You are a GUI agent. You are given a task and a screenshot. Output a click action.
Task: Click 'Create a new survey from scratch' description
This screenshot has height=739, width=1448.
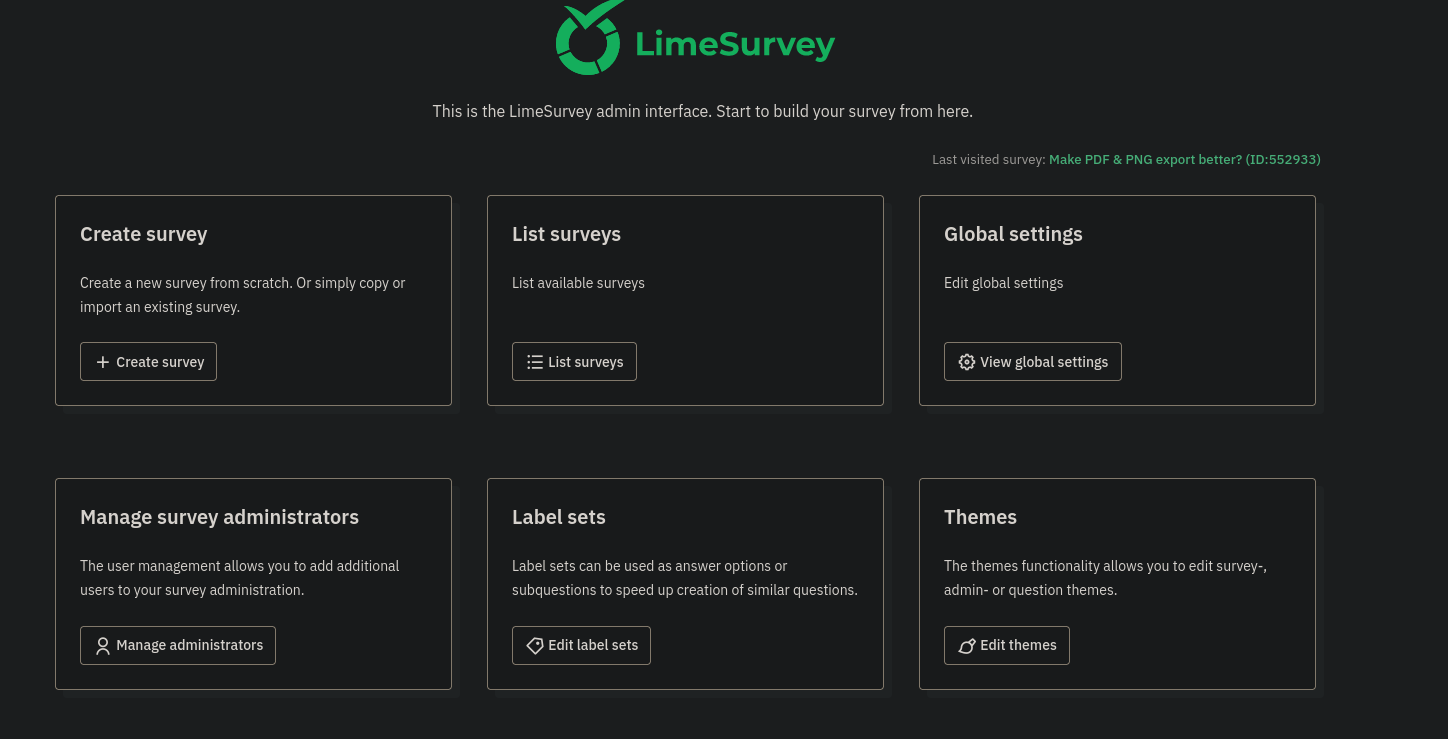(x=243, y=295)
